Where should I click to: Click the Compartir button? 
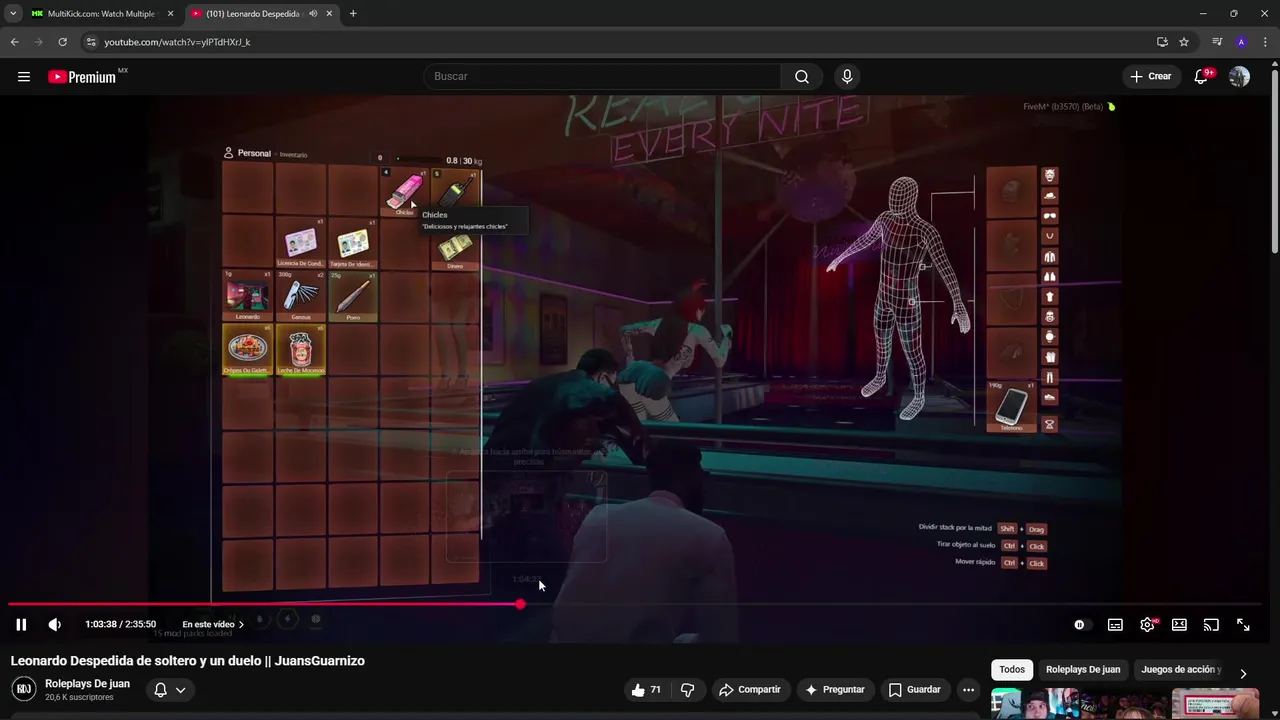pos(750,690)
